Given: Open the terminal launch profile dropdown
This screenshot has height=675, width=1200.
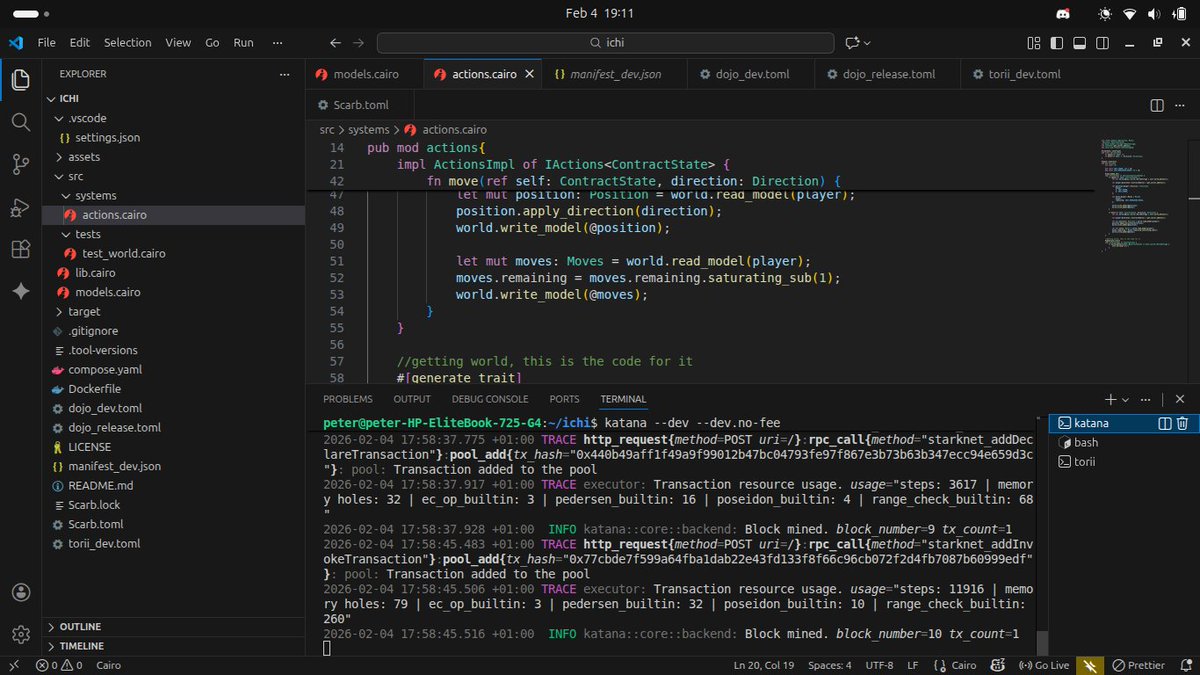Looking at the screenshot, I should (x=1125, y=399).
